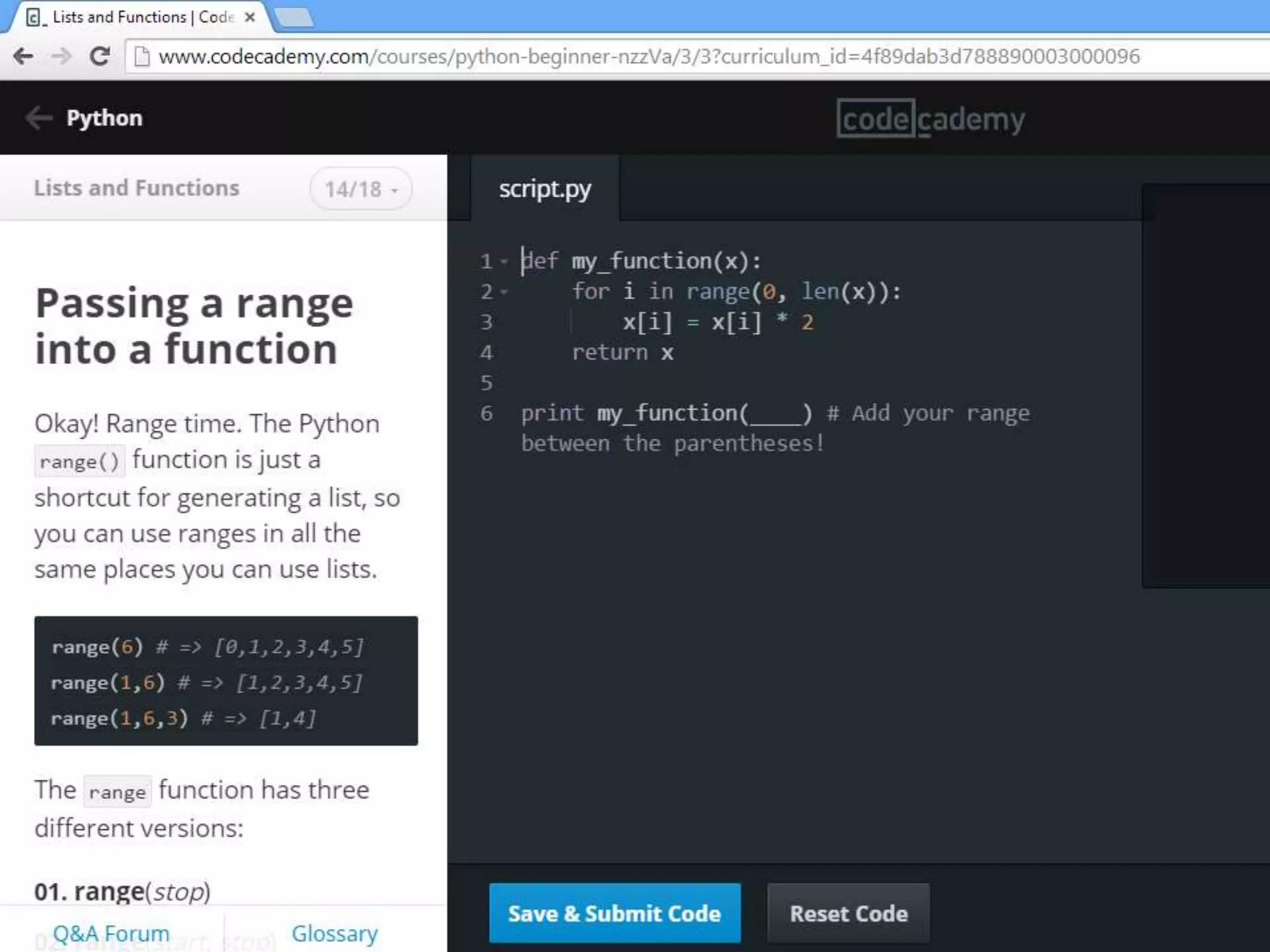Click the back arrow beside Python
Viewport: 1270px width, 952px height.
tap(38, 118)
